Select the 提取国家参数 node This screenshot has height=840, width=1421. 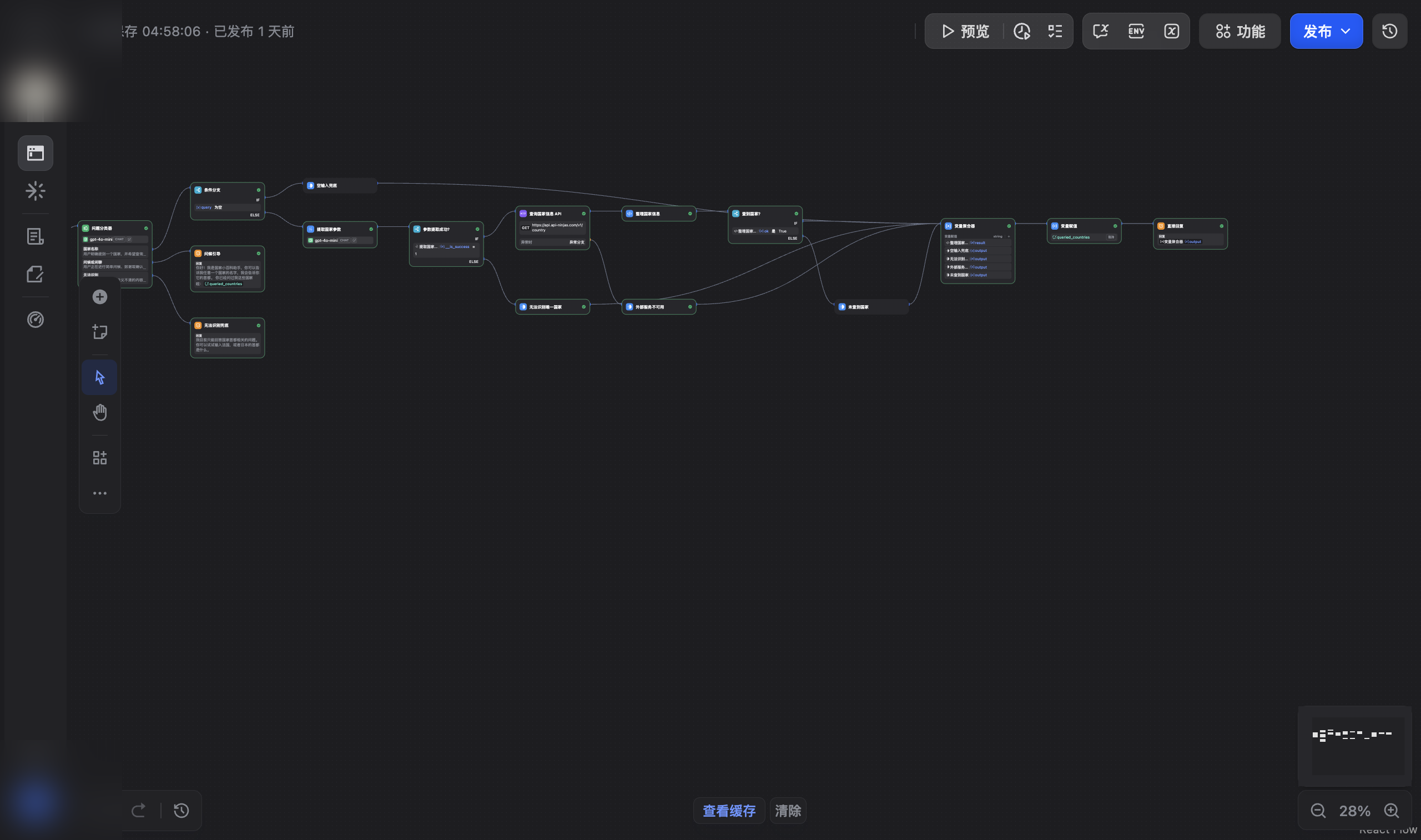(340, 235)
